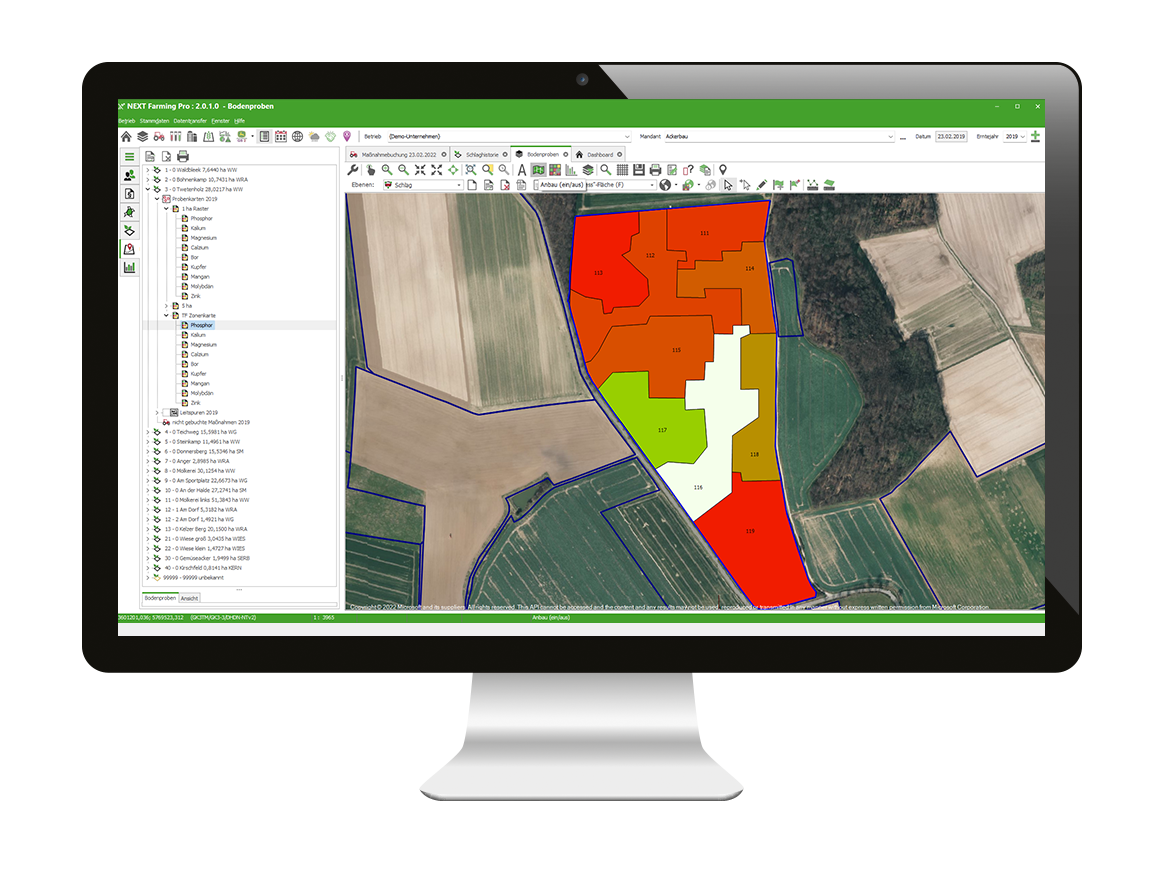Click the save diskette icon in the map toolbar
This screenshot has width=1164, height=874.
(x=638, y=171)
